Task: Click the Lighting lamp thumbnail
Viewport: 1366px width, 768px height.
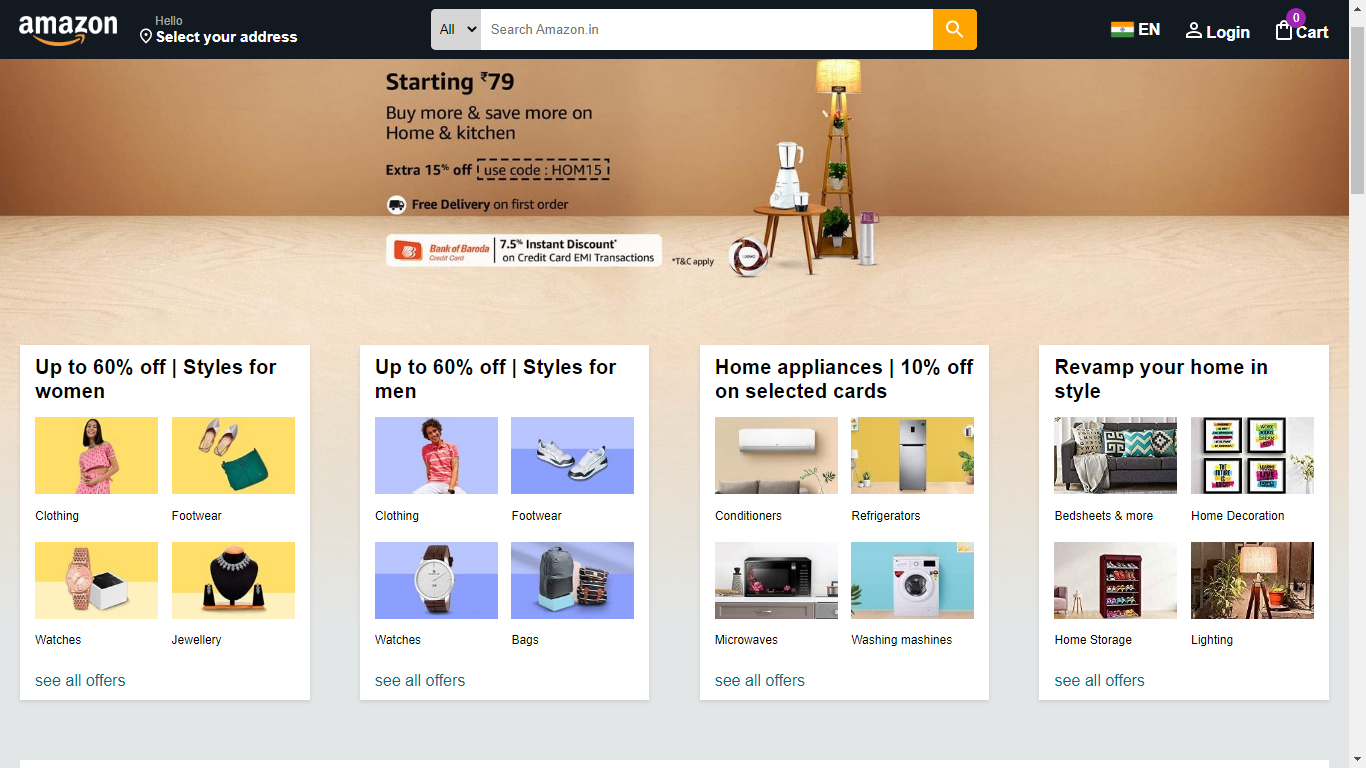Action: (1252, 580)
